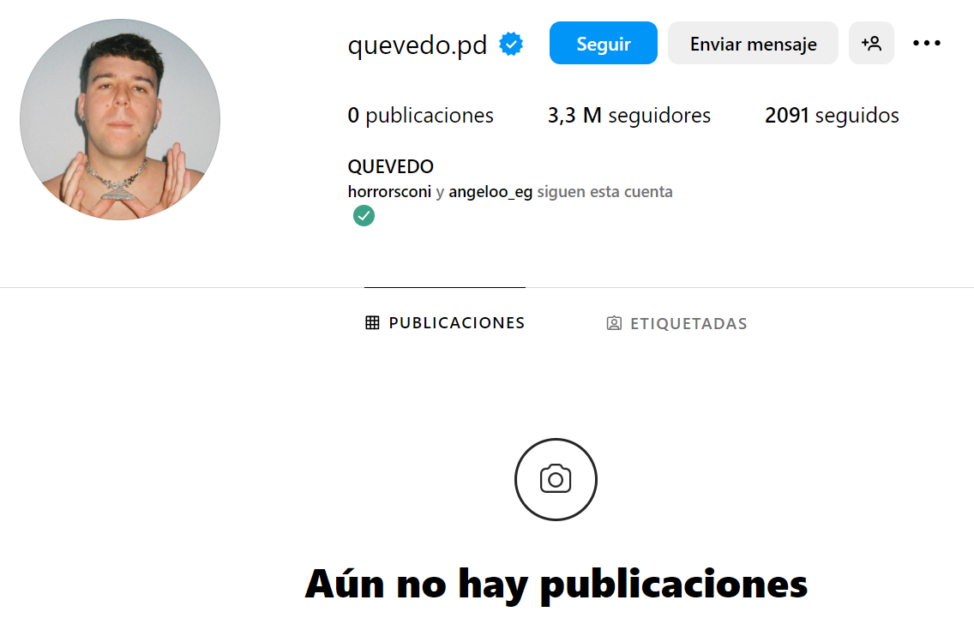
Task: Open the 3,3 M seguidores list
Action: (x=629, y=115)
